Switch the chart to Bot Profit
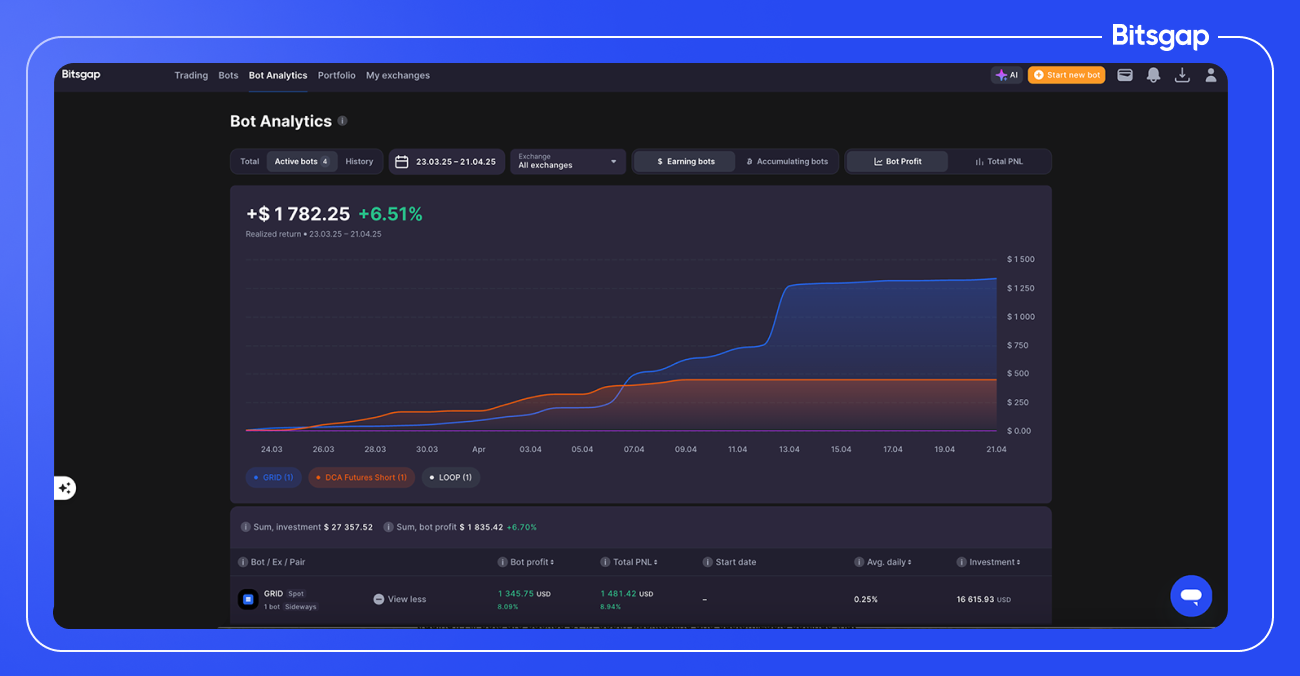This screenshot has width=1300, height=676. pyautogui.click(x=897, y=162)
